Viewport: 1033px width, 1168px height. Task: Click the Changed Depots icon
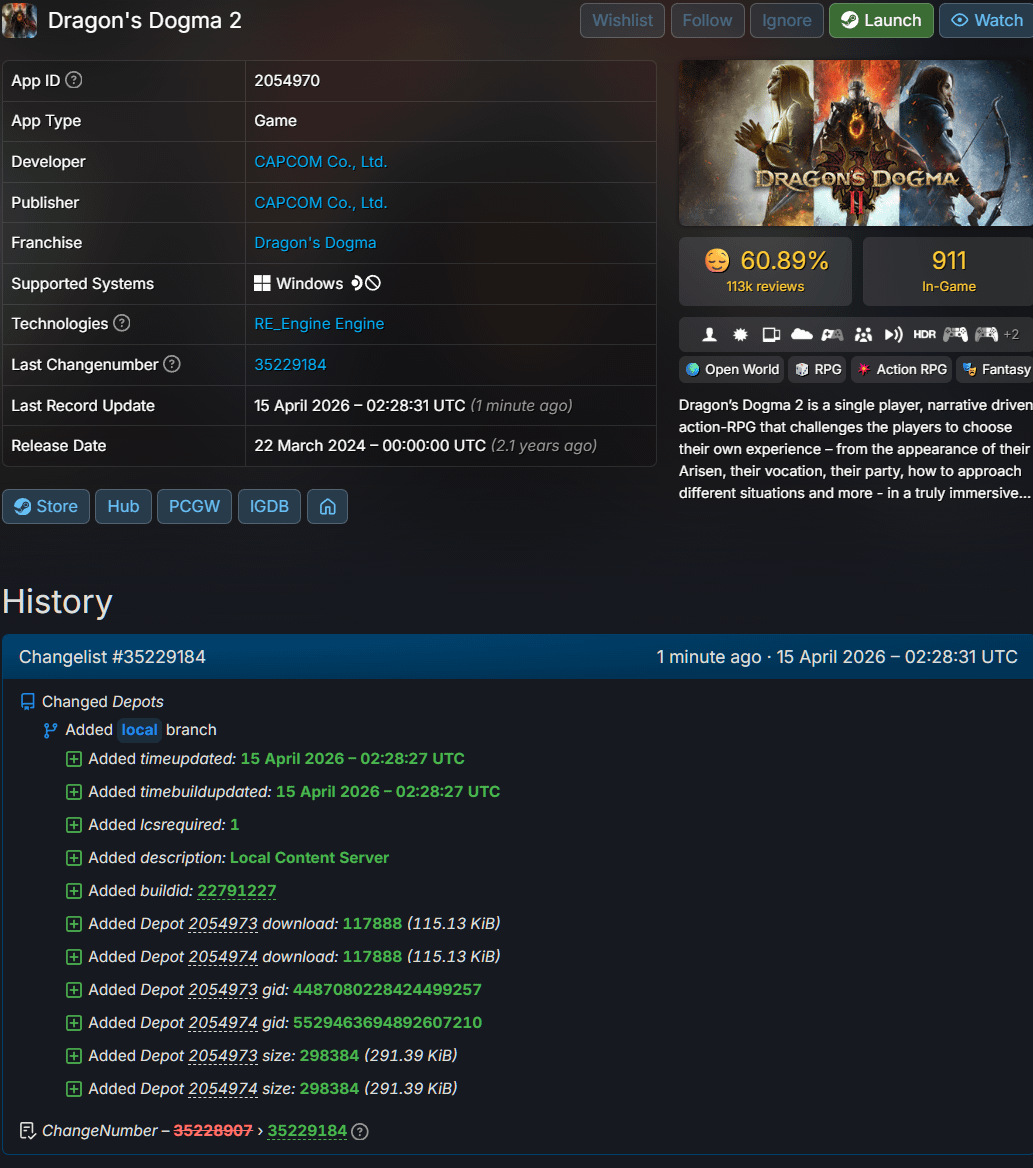(28, 702)
